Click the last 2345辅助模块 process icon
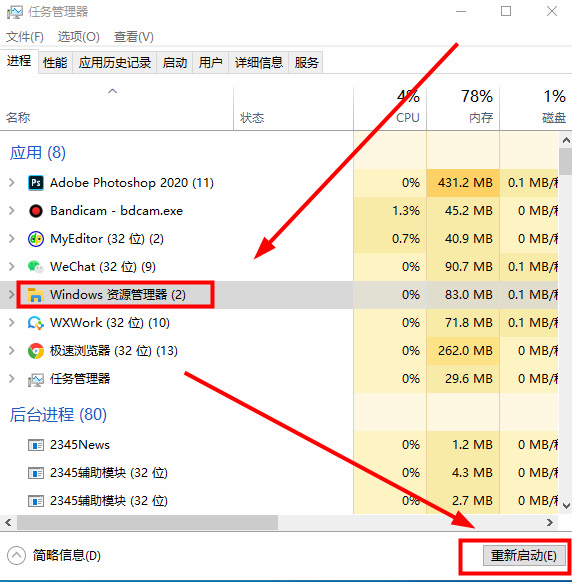This screenshot has width=572, height=582. (x=36, y=501)
